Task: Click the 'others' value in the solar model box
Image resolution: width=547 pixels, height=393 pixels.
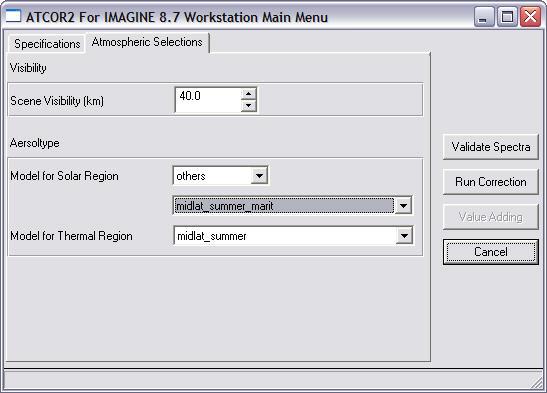Action: tap(191, 176)
